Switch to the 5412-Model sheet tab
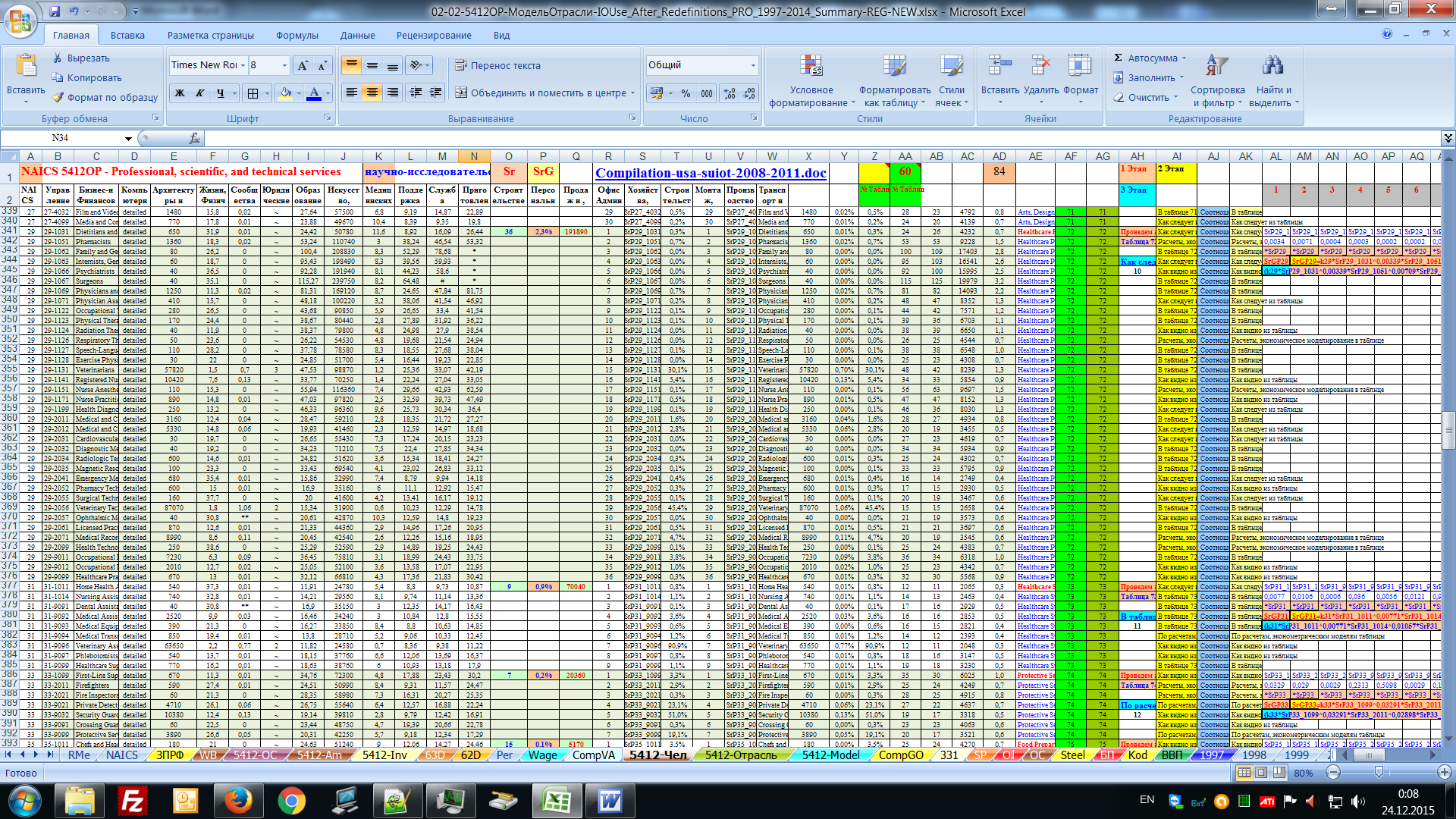The width and height of the screenshot is (1456, 819). pos(830,755)
